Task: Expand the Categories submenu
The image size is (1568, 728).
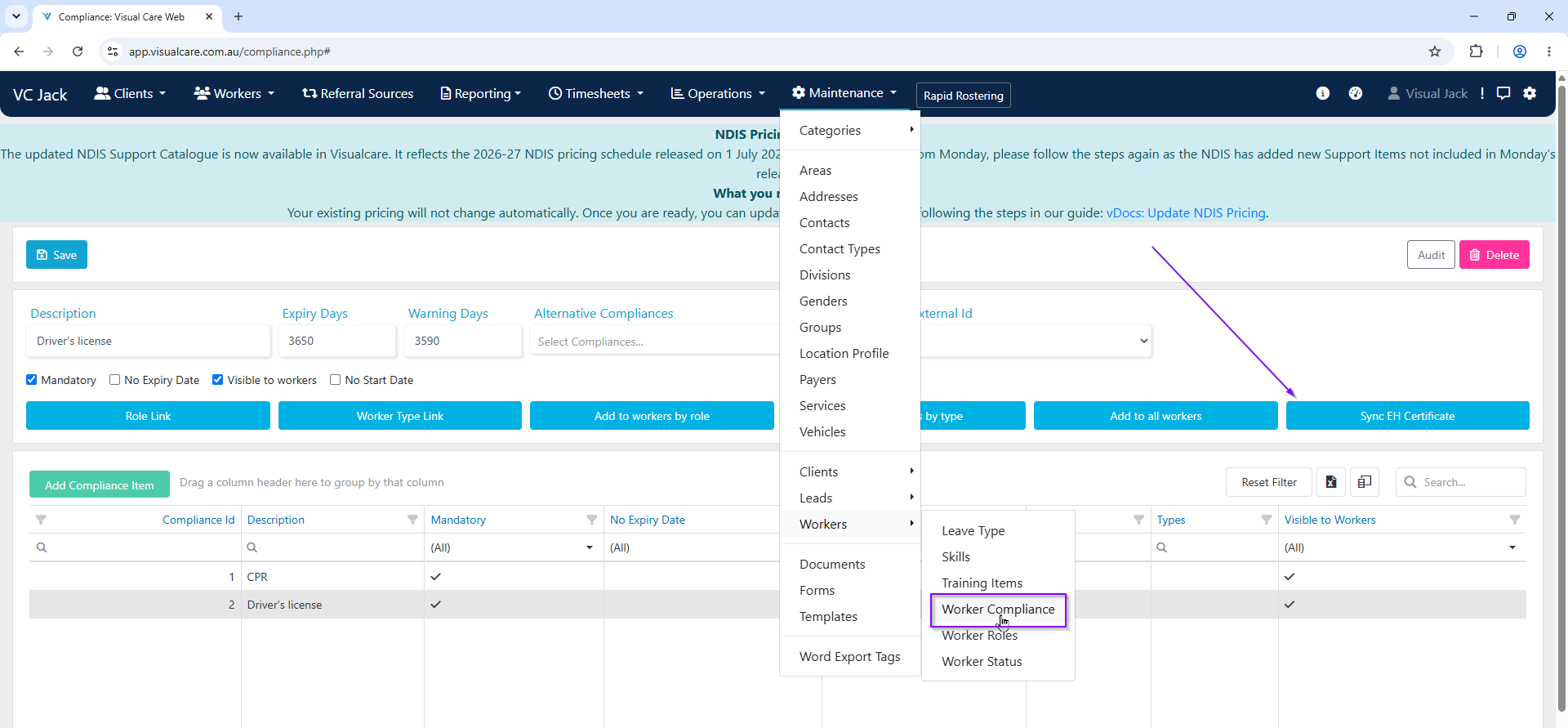Action: (x=850, y=130)
